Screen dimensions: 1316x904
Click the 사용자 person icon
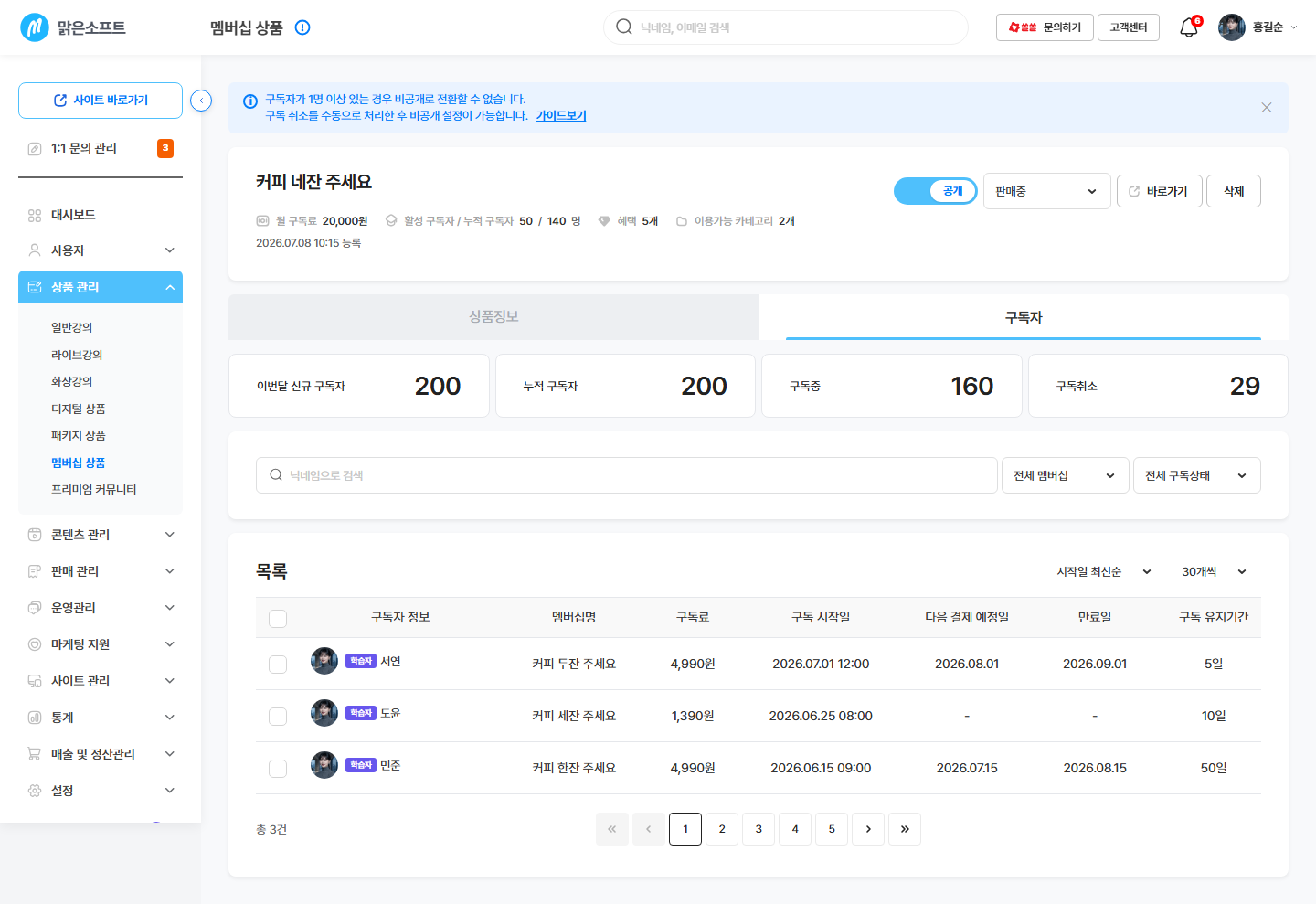(x=35, y=250)
